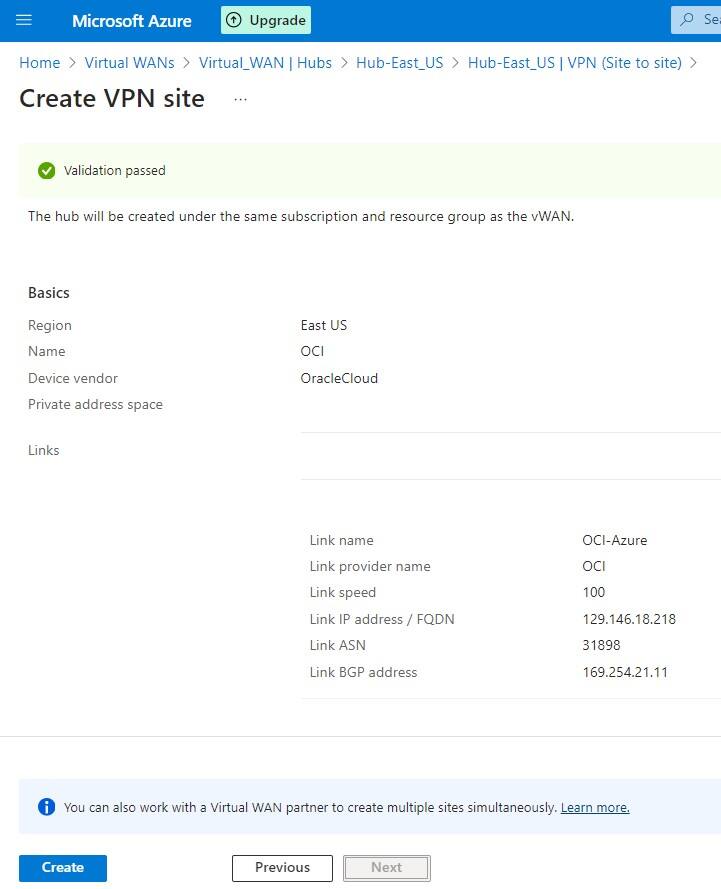Click the Microsoft Azure logo

[x=131, y=20]
